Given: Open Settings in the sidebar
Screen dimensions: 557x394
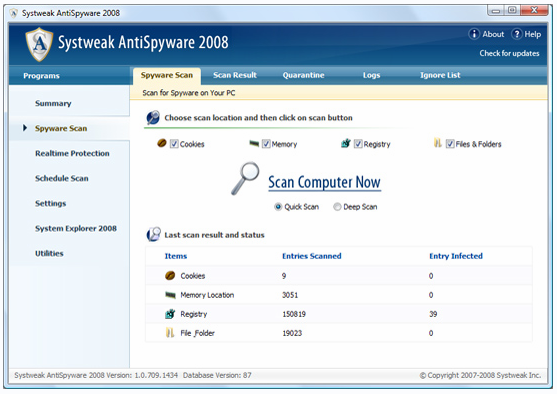Looking at the screenshot, I should [50, 203].
